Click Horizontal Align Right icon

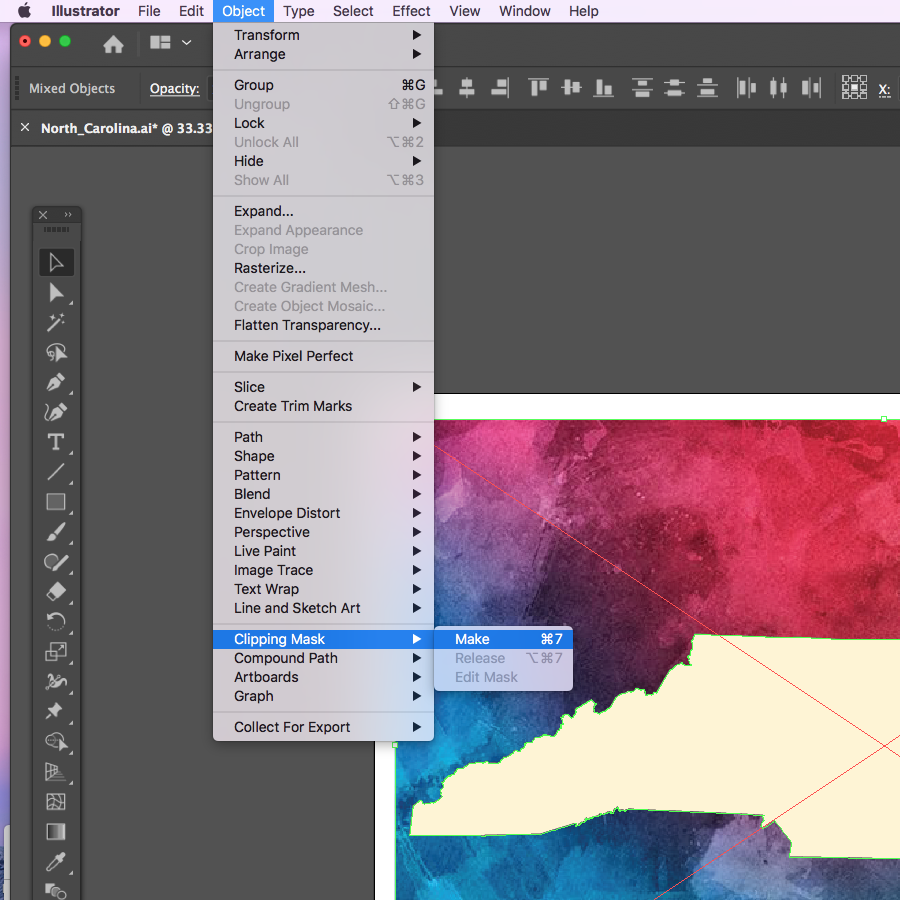(x=501, y=88)
